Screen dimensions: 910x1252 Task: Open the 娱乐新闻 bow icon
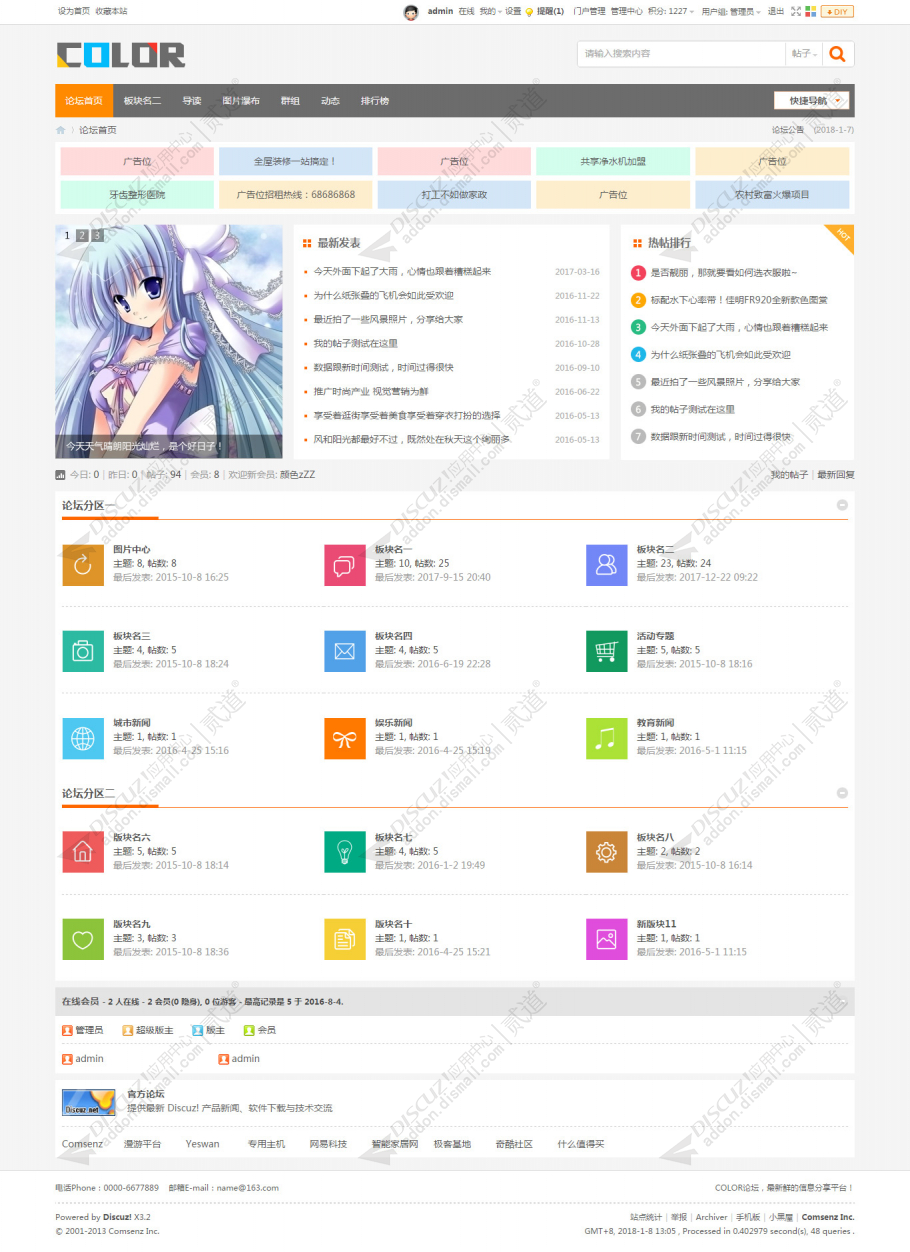345,738
